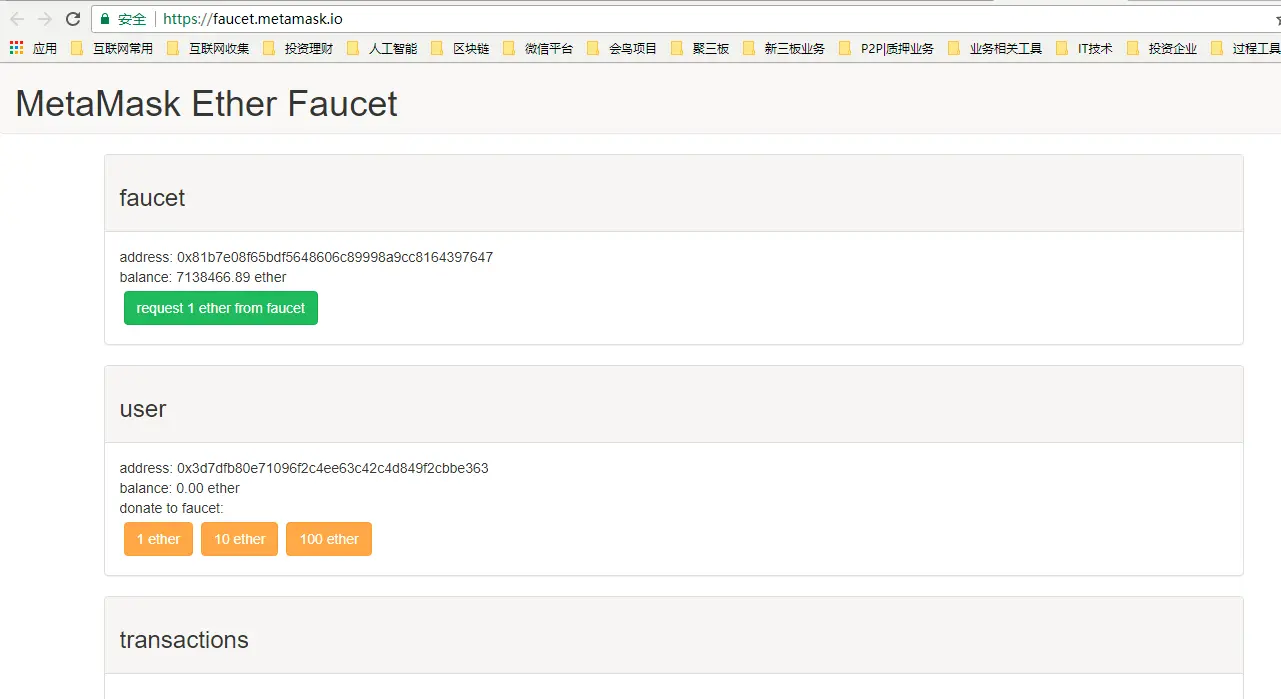1281x699 pixels.
Task: Open the 微信平台 bookmark folder
Action: click(538, 48)
